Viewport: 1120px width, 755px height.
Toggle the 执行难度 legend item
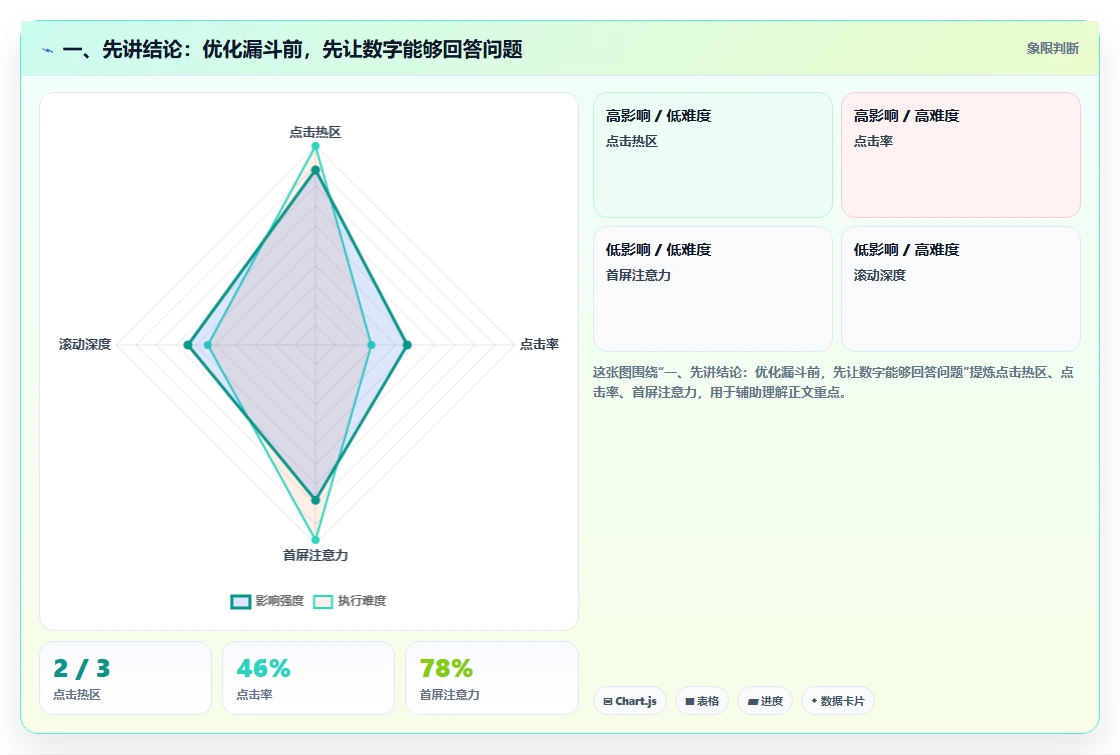tap(350, 601)
